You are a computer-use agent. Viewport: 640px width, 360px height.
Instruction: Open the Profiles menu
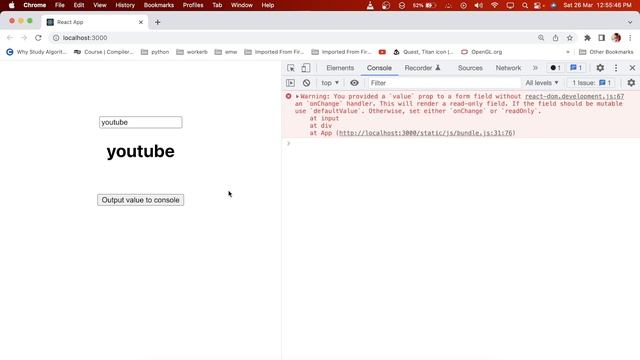pos(193,5)
